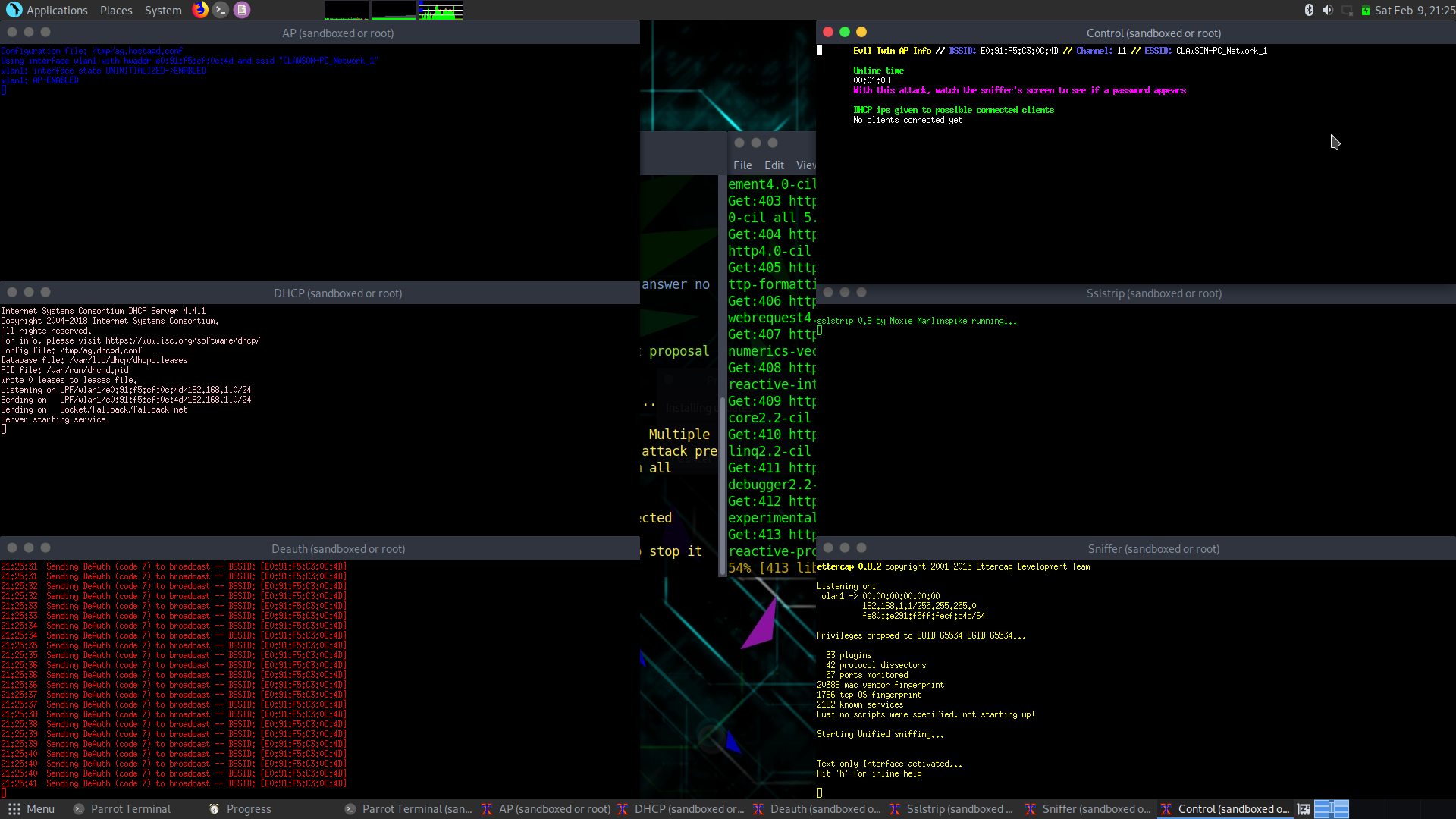
Task: Click 'Privileges dropped to EUID 65534' line
Action: [921, 635]
